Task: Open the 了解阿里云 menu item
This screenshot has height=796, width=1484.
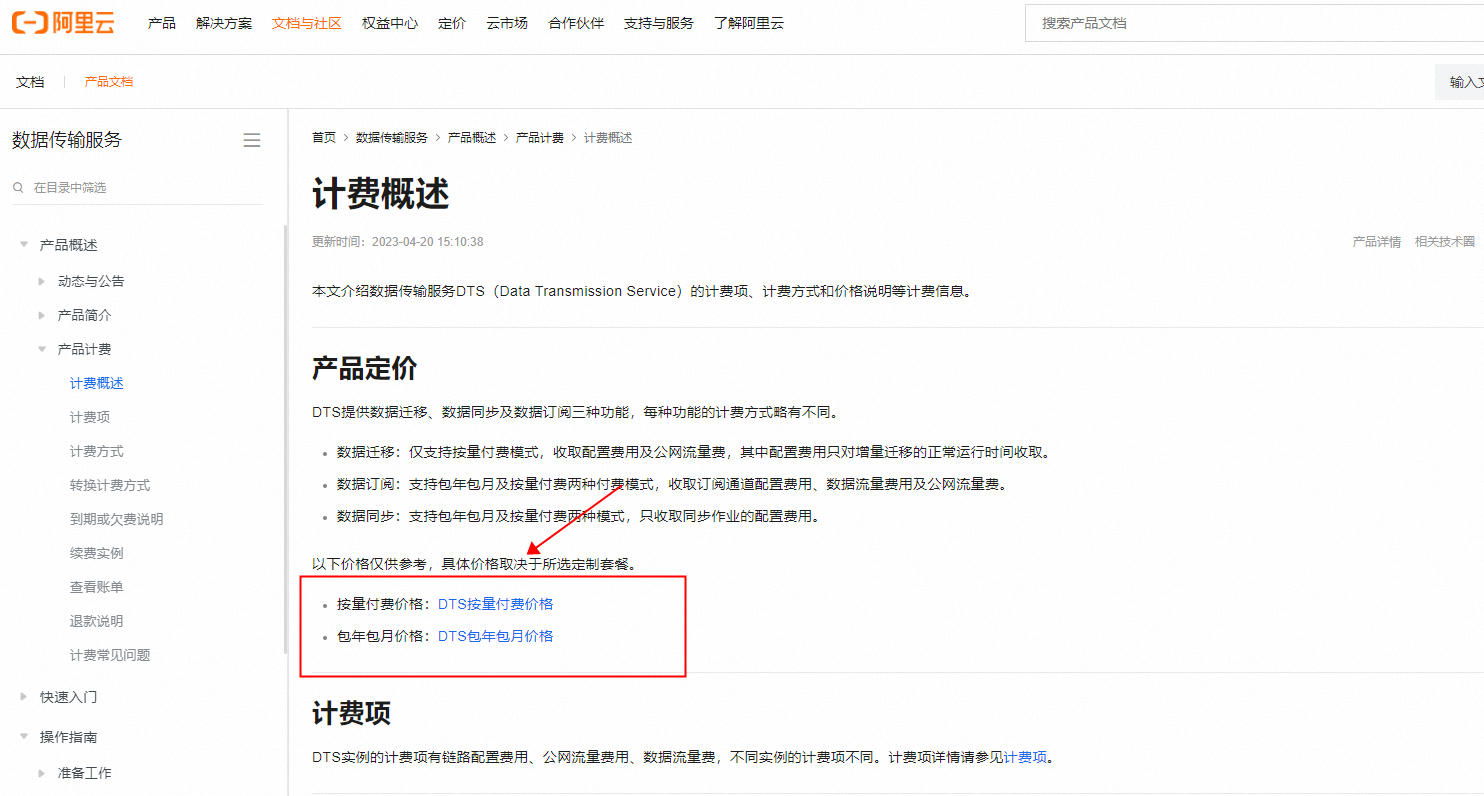Action: tap(749, 23)
